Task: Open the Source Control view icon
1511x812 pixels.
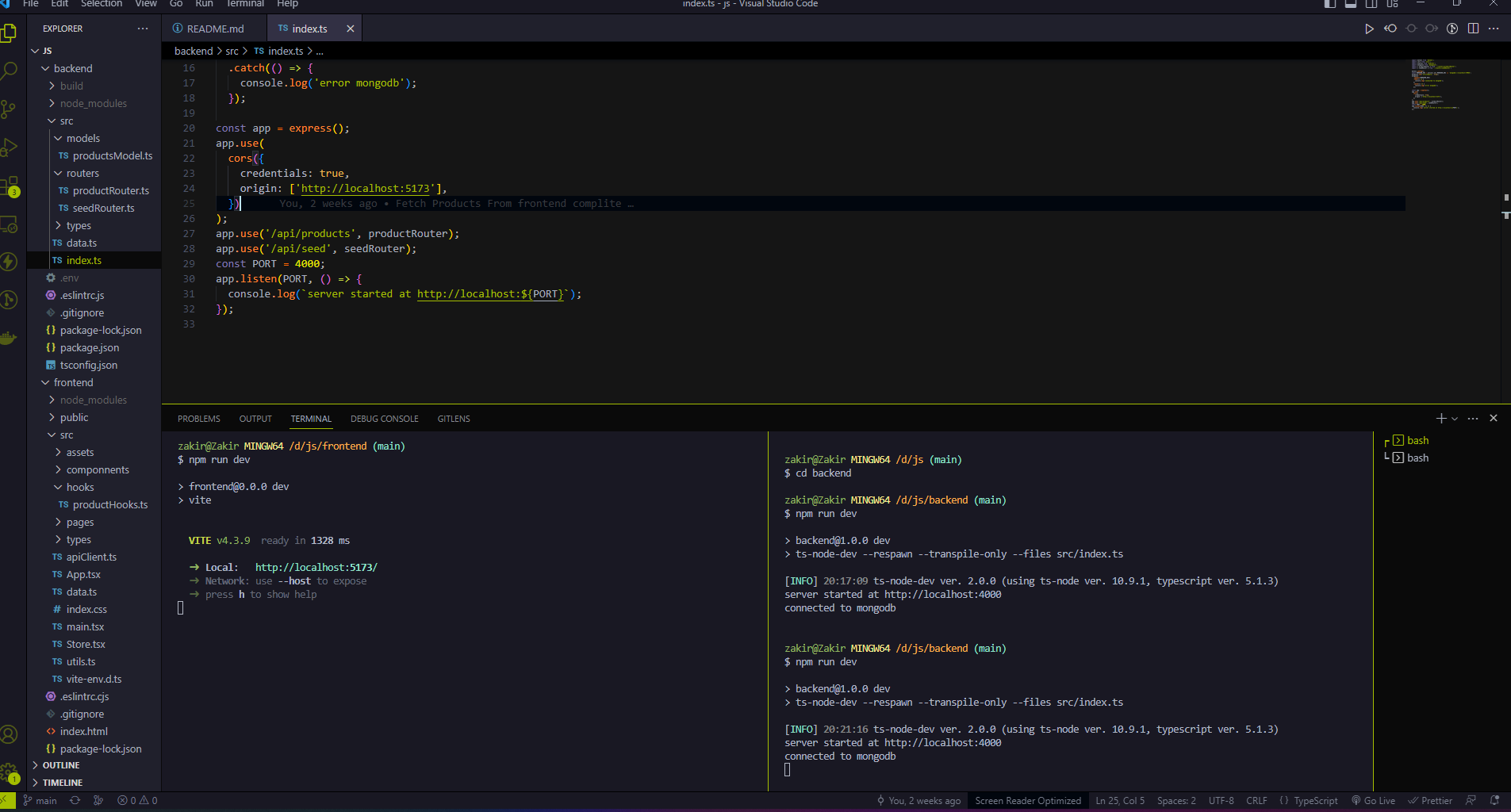Action: tap(10, 109)
